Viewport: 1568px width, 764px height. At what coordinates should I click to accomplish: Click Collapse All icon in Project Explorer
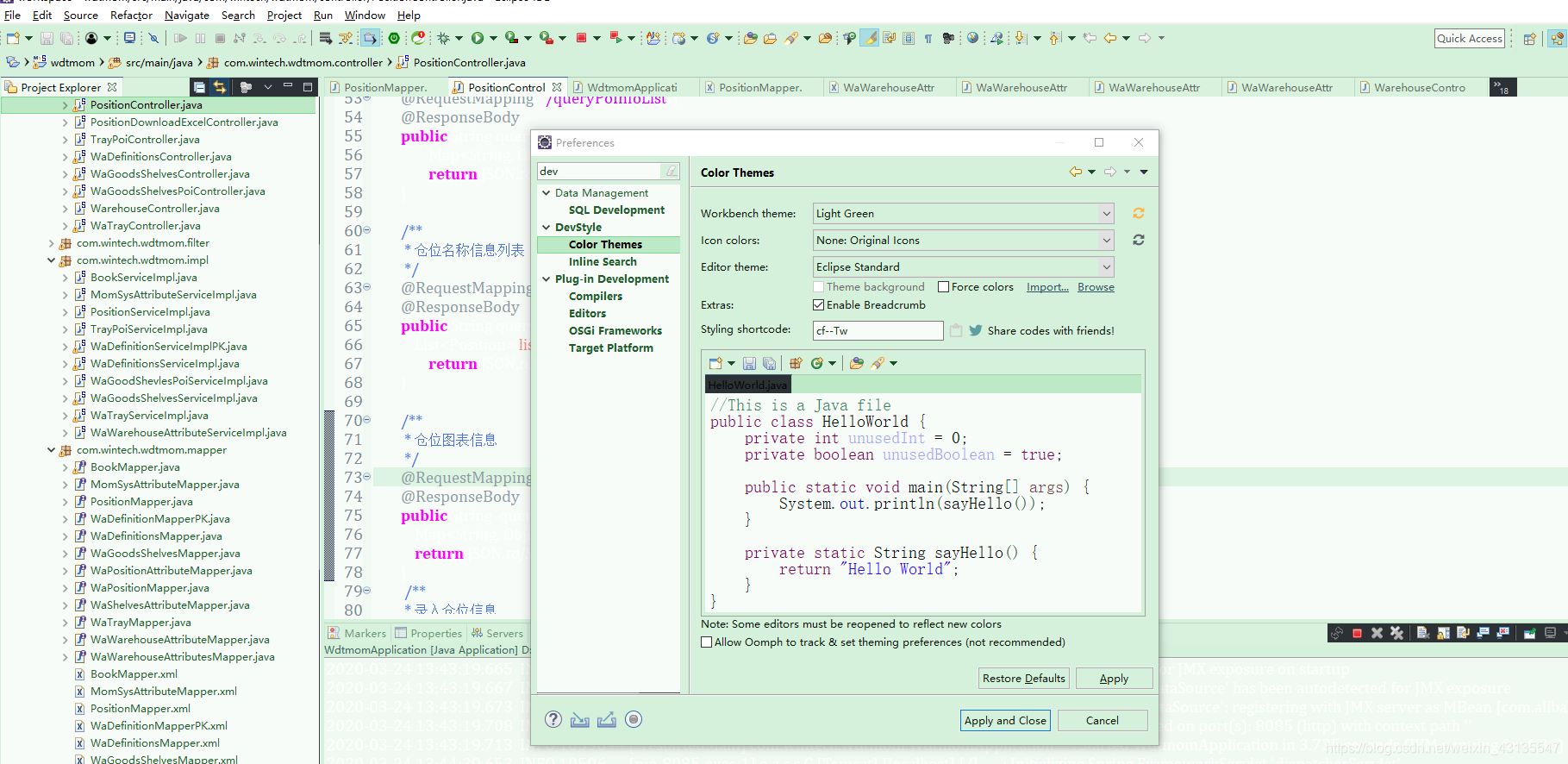coord(199,87)
